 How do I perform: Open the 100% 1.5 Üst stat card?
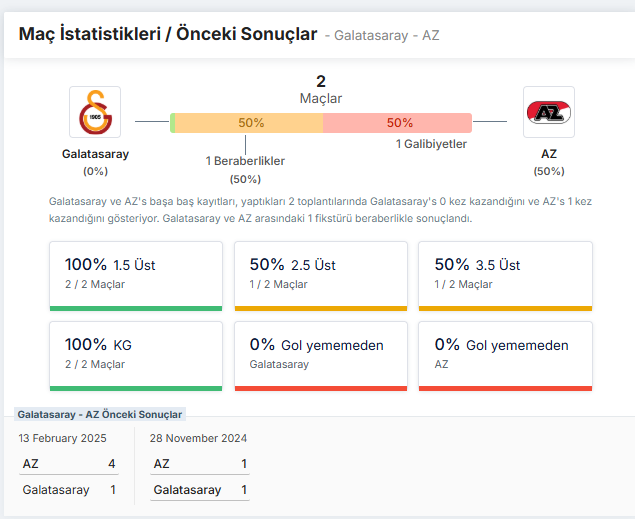pos(136,276)
